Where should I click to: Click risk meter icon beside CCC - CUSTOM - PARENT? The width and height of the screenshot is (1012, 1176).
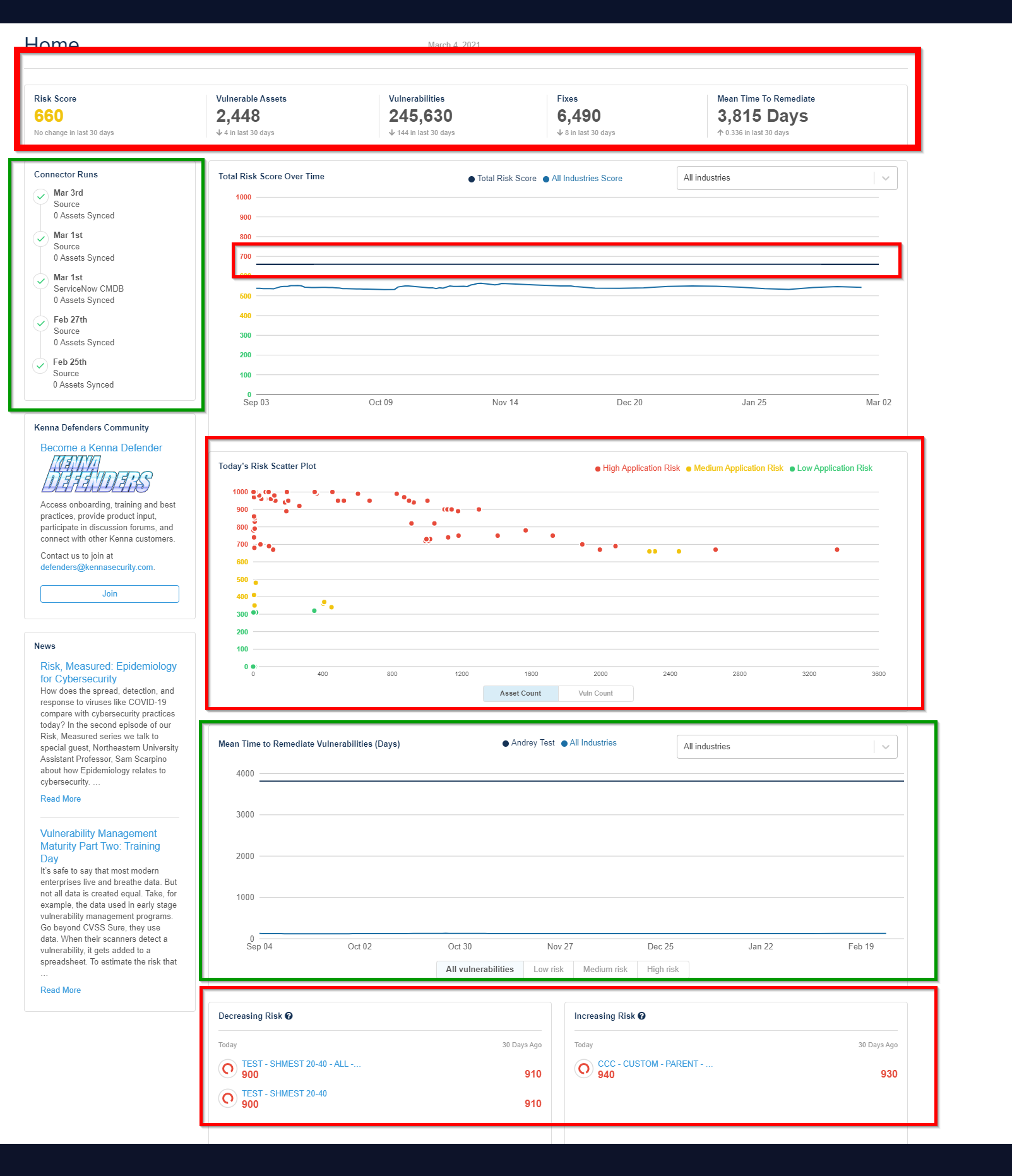pos(584,1069)
